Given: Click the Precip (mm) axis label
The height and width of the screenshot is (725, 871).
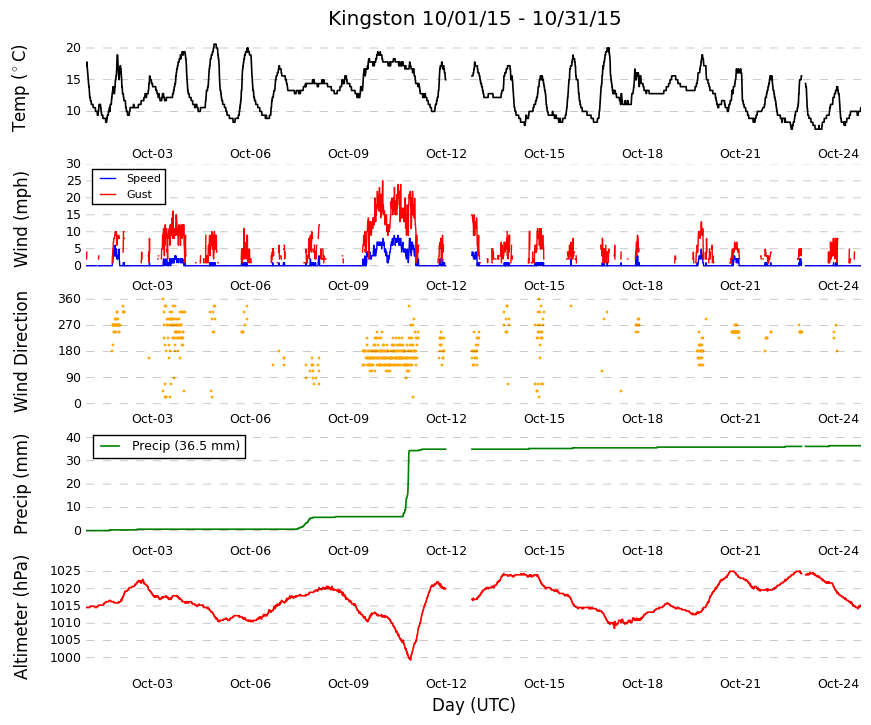Looking at the screenshot, I should coord(20,484).
